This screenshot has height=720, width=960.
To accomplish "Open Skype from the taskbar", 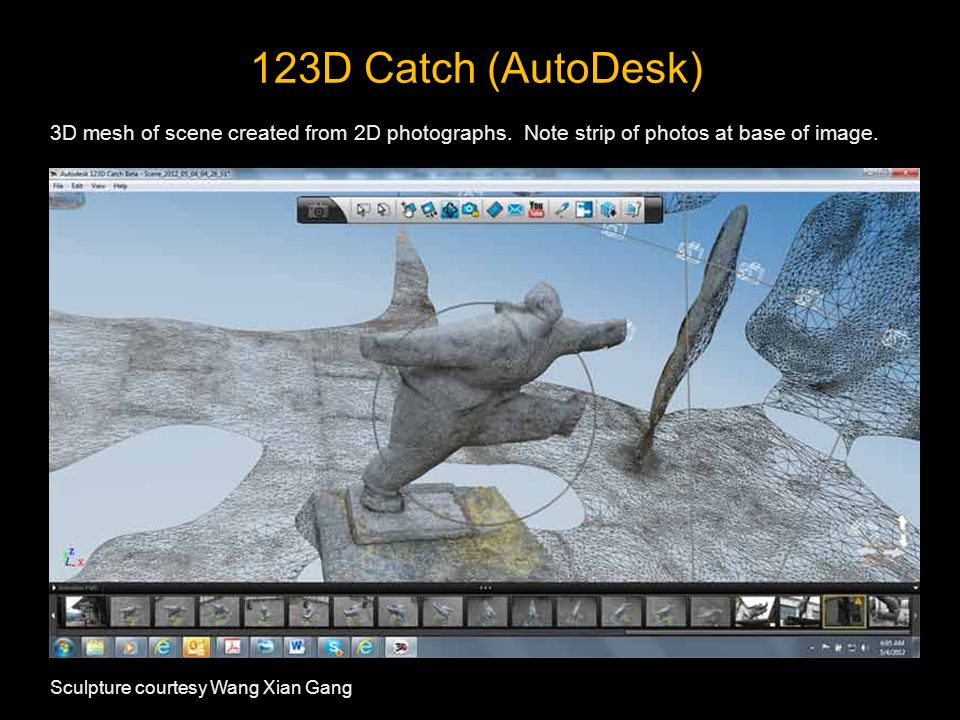I will [x=333, y=647].
